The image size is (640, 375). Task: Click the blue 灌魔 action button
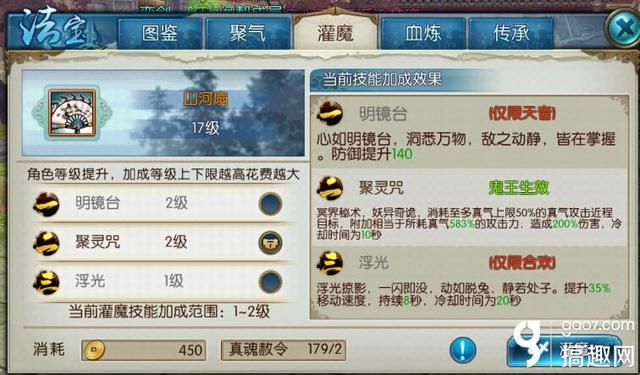[x=564, y=351]
